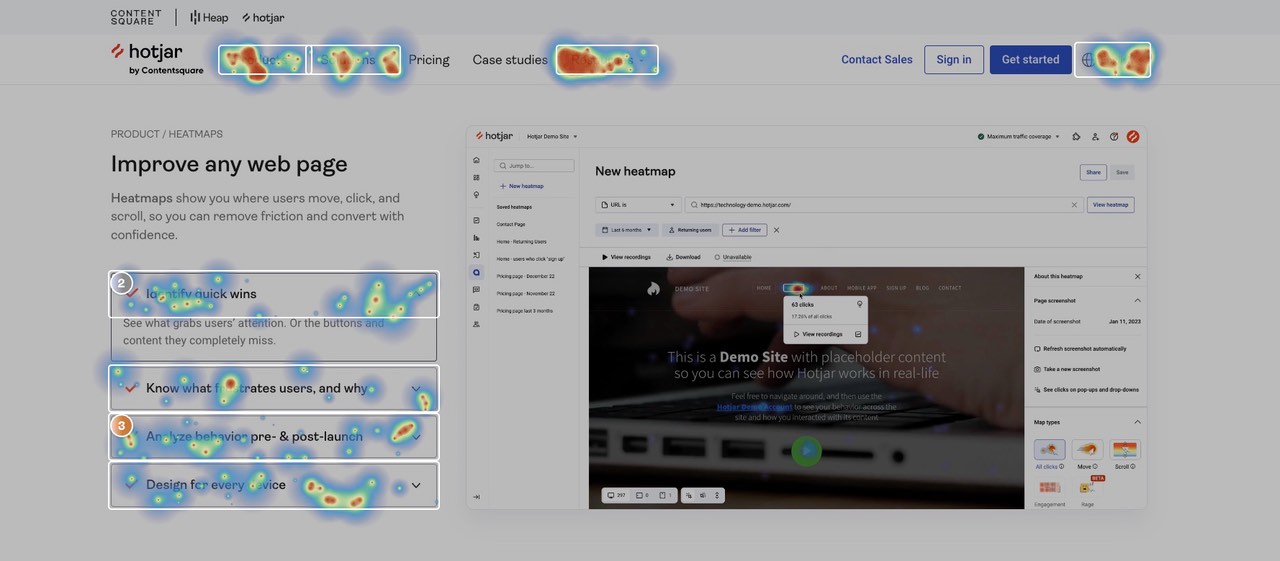Select the Rage map type thumbnail
Image resolution: width=1280 pixels, height=561 pixels.
coord(1087,487)
